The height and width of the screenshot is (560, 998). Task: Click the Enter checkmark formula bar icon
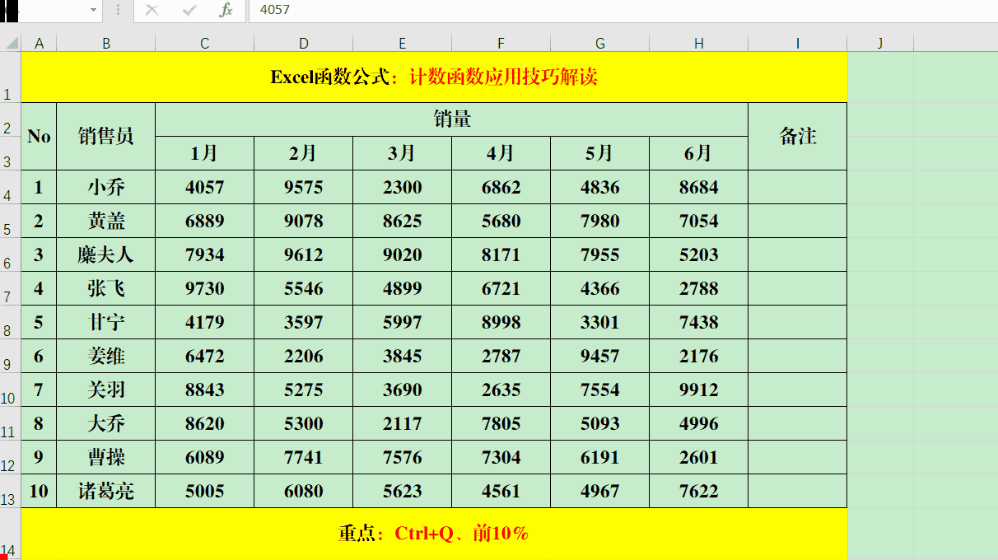click(189, 10)
